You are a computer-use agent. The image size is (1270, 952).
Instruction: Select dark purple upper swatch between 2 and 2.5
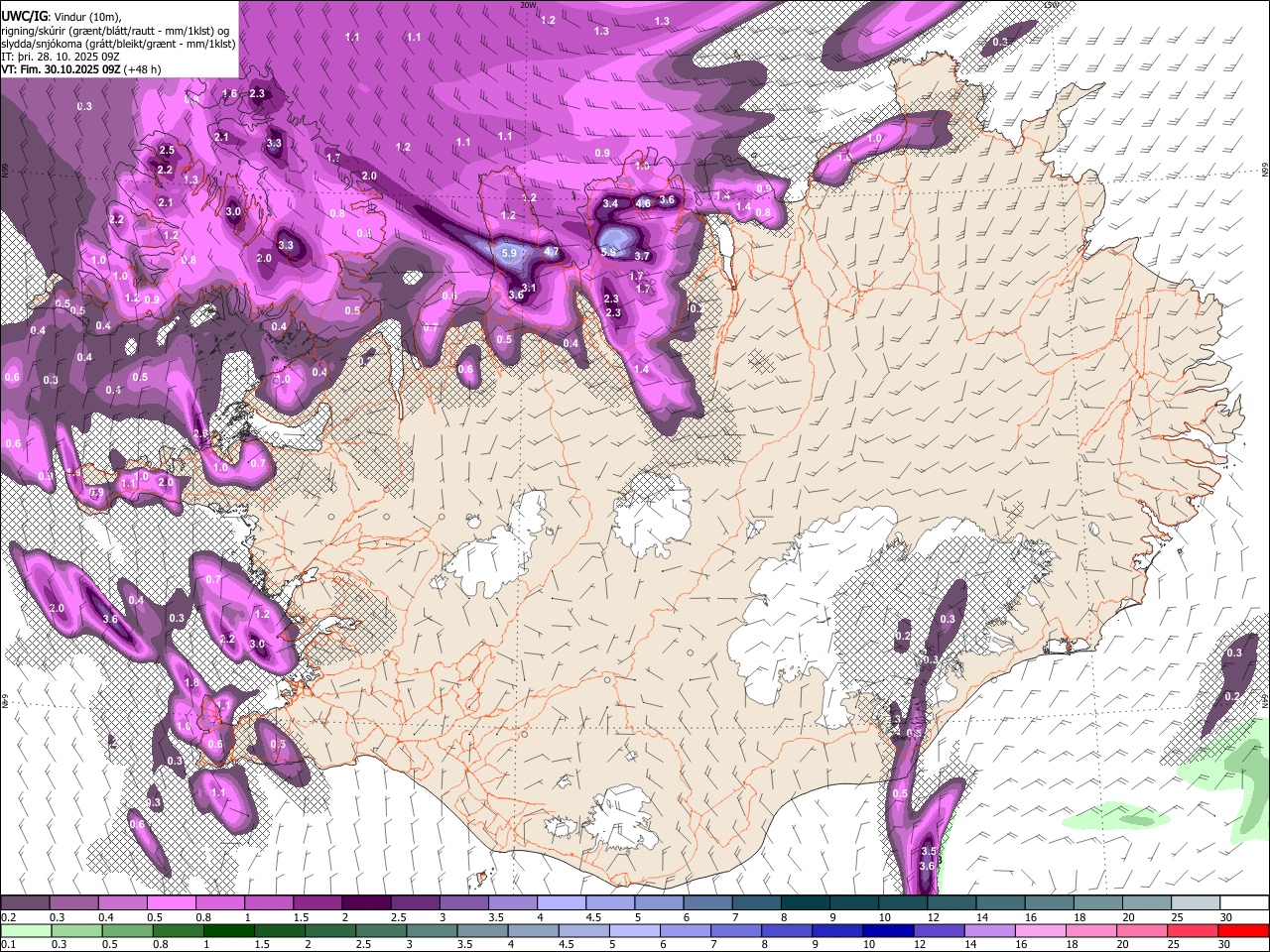point(366,903)
